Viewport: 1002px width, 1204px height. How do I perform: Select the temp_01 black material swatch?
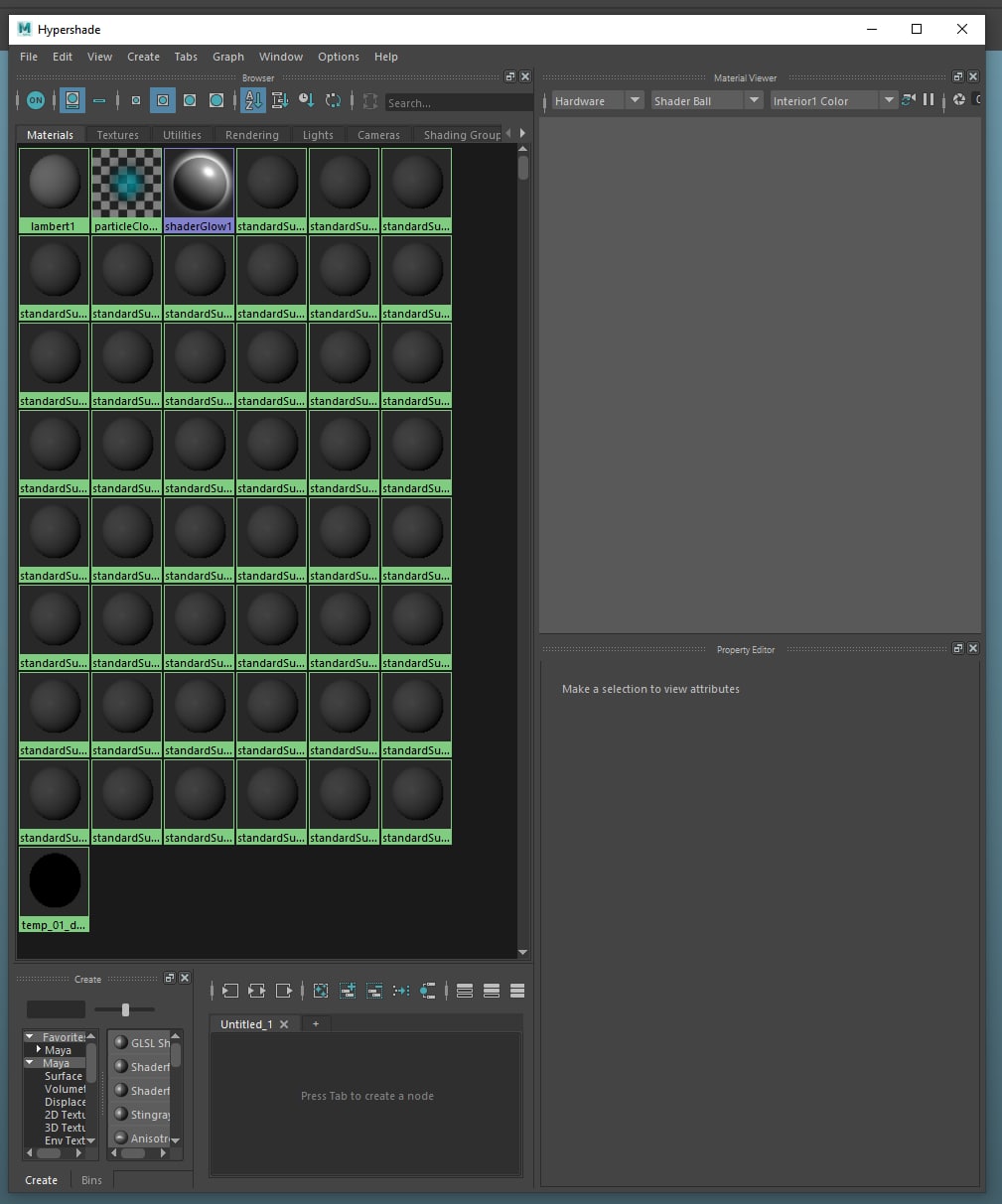click(54, 889)
